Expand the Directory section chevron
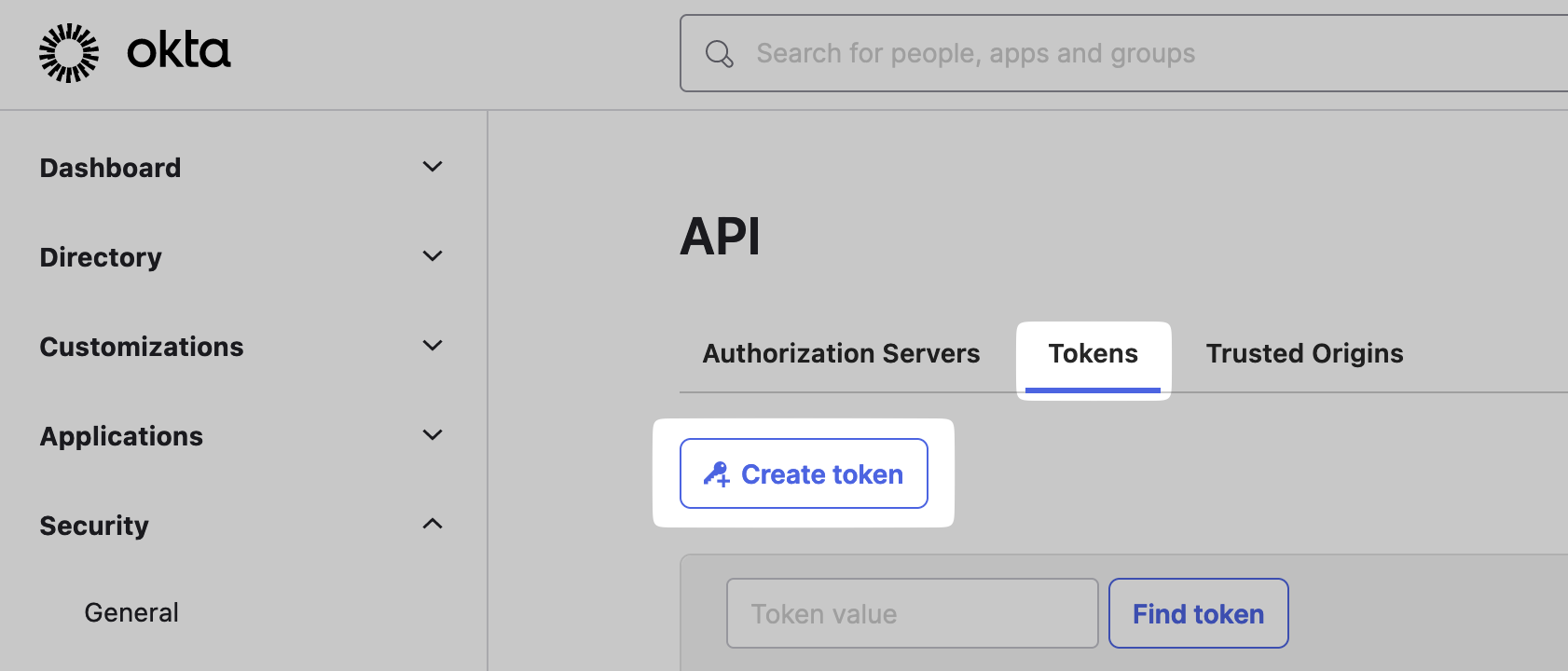The image size is (1568, 671). pyautogui.click(x=433, y=256)
